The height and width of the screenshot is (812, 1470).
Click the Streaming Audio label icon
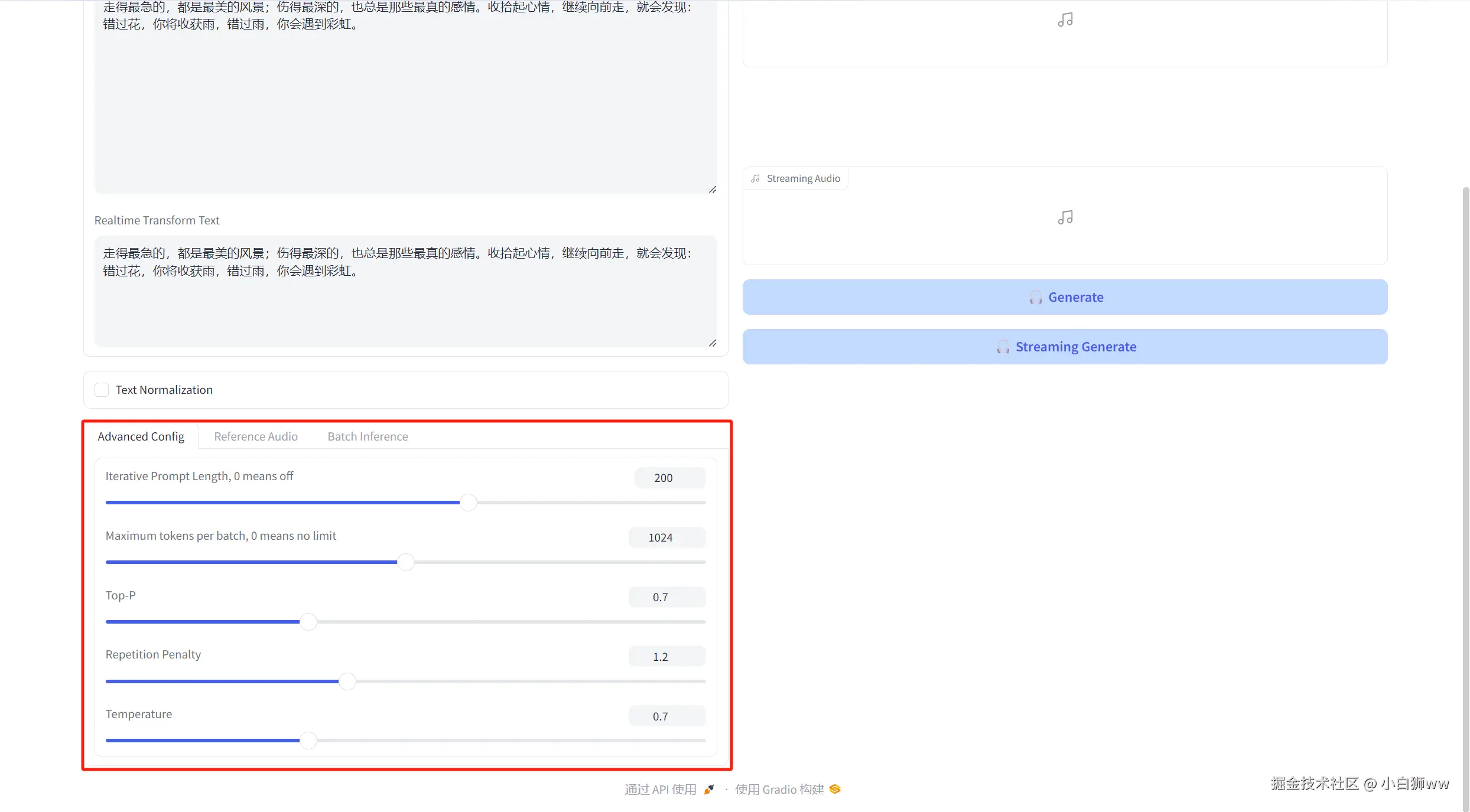tap(755, 178)
